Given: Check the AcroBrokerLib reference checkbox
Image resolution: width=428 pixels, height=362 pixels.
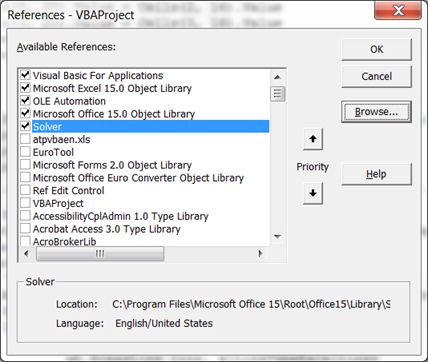Looking at the screenshot, I should (25, 241).
